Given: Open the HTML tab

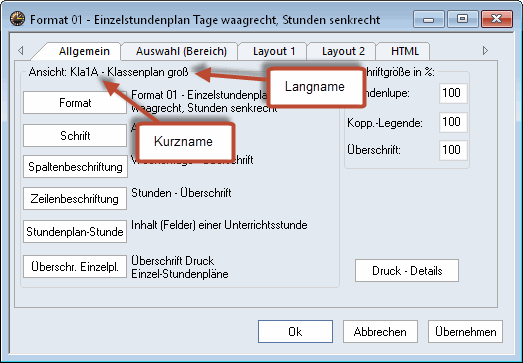Looking at the screenshot, I should (404, 51).
